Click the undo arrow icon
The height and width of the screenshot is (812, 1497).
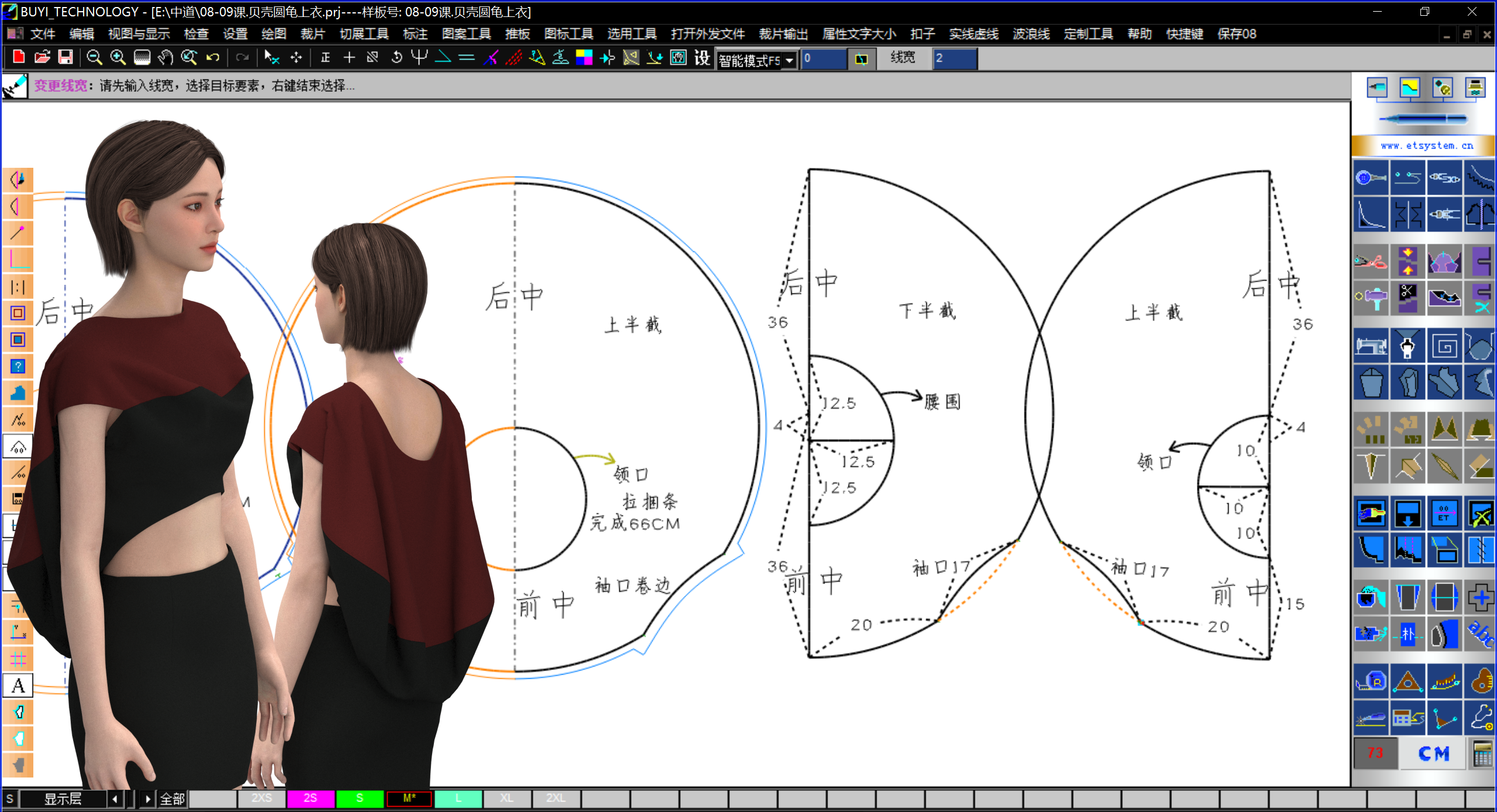[213, 57]
